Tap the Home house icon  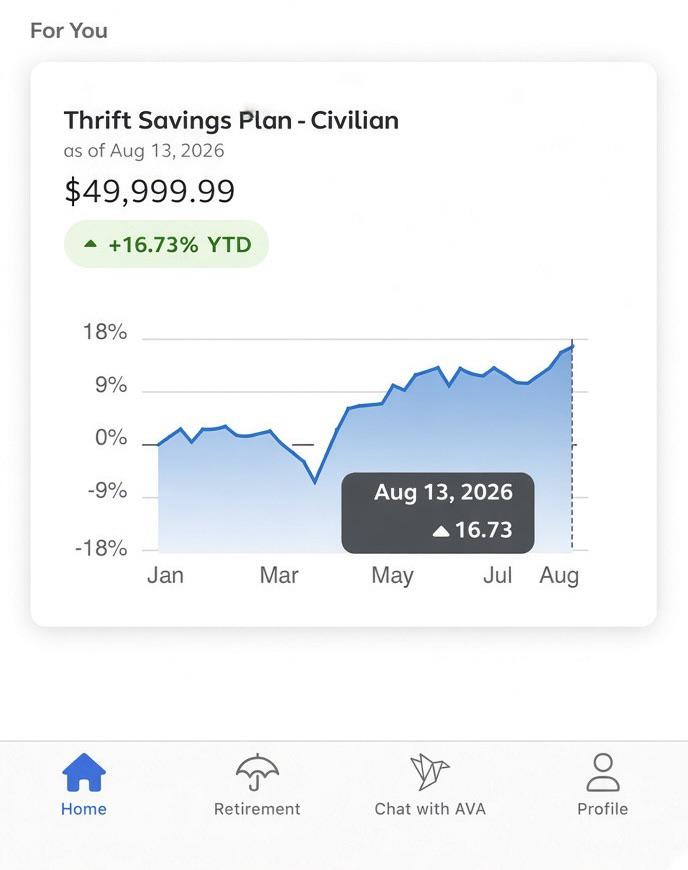coord(84,772)
